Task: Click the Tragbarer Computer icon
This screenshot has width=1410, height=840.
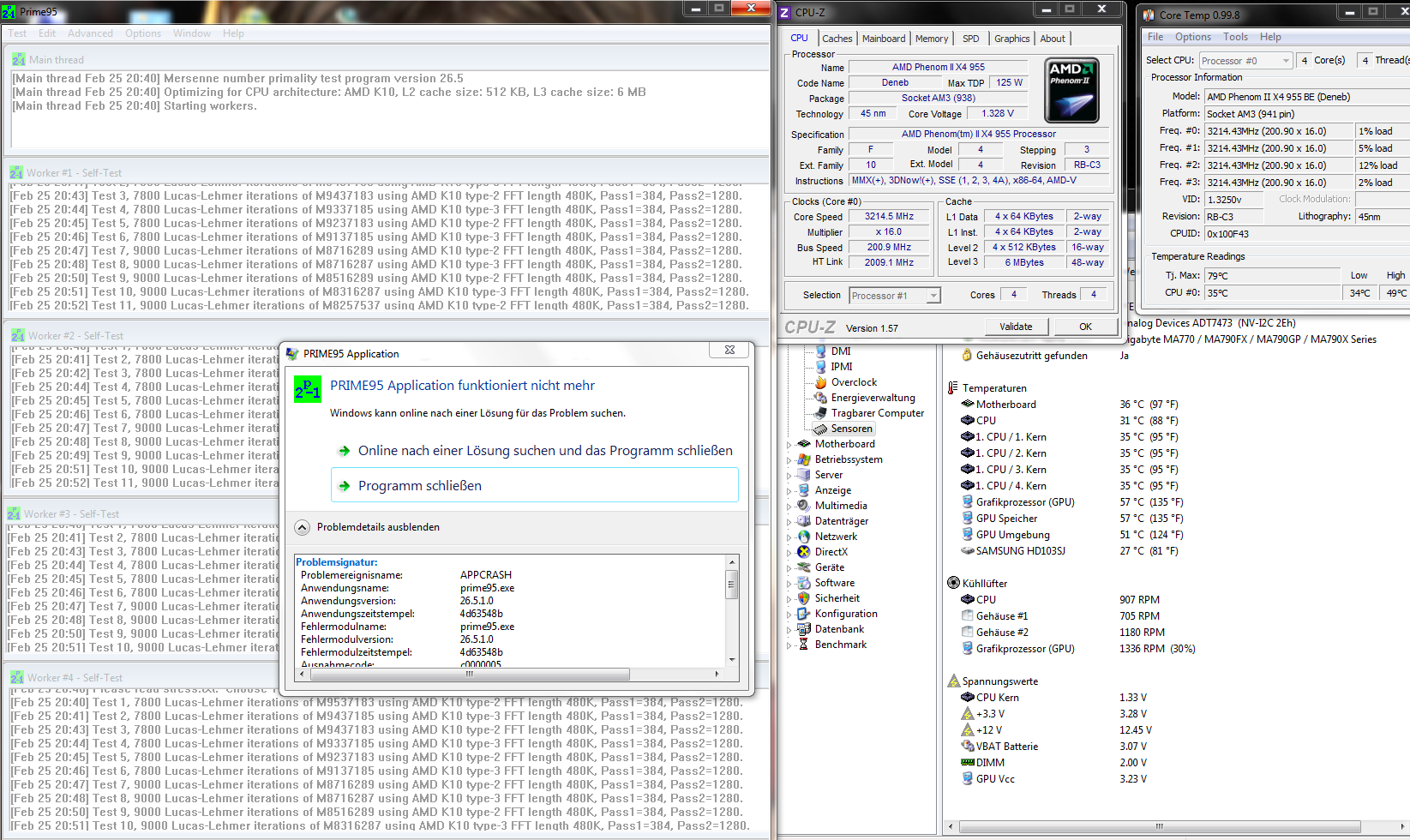Action: coord(820,413)
